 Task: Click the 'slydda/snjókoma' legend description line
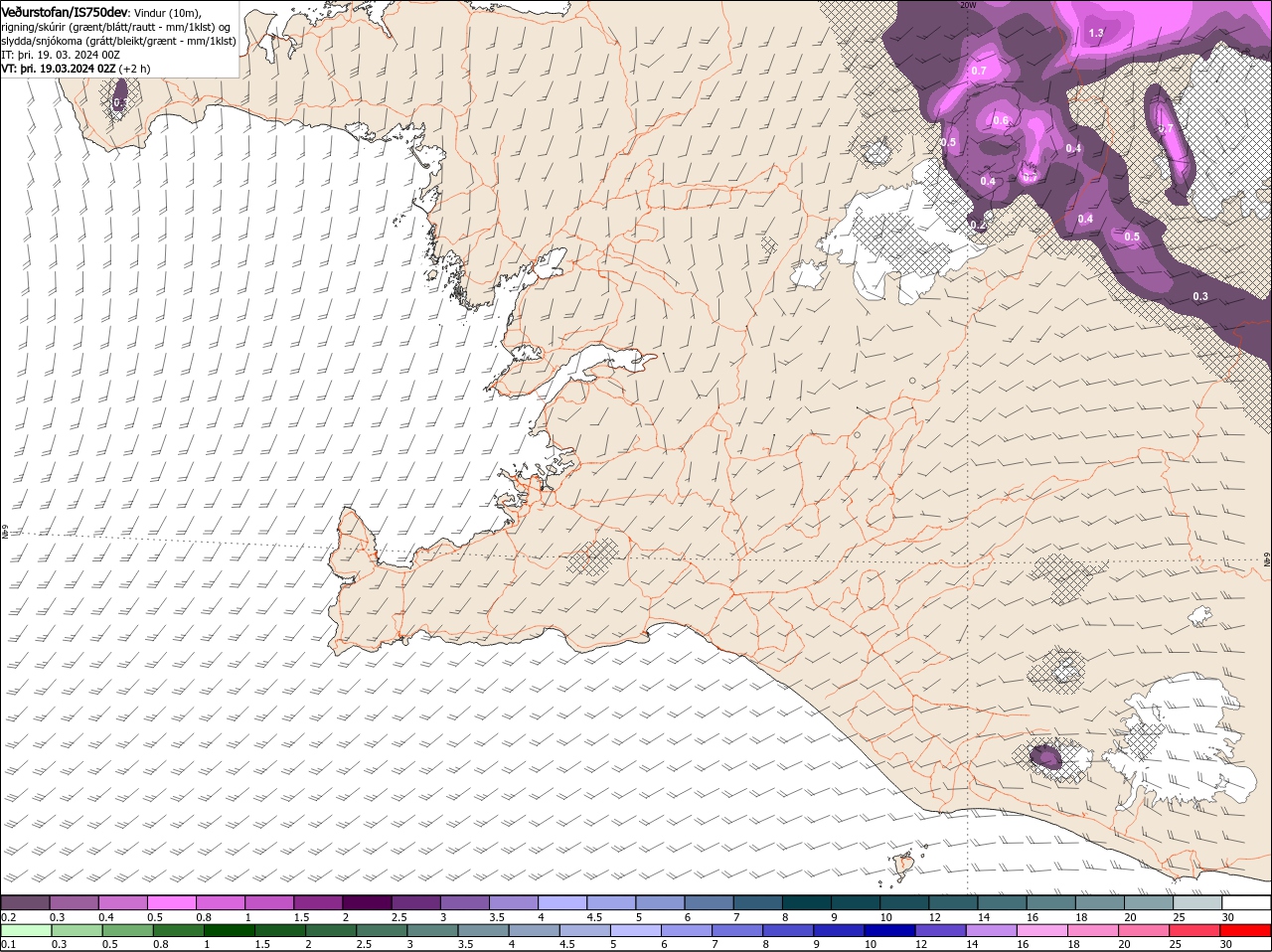click(x=119, y=41)
